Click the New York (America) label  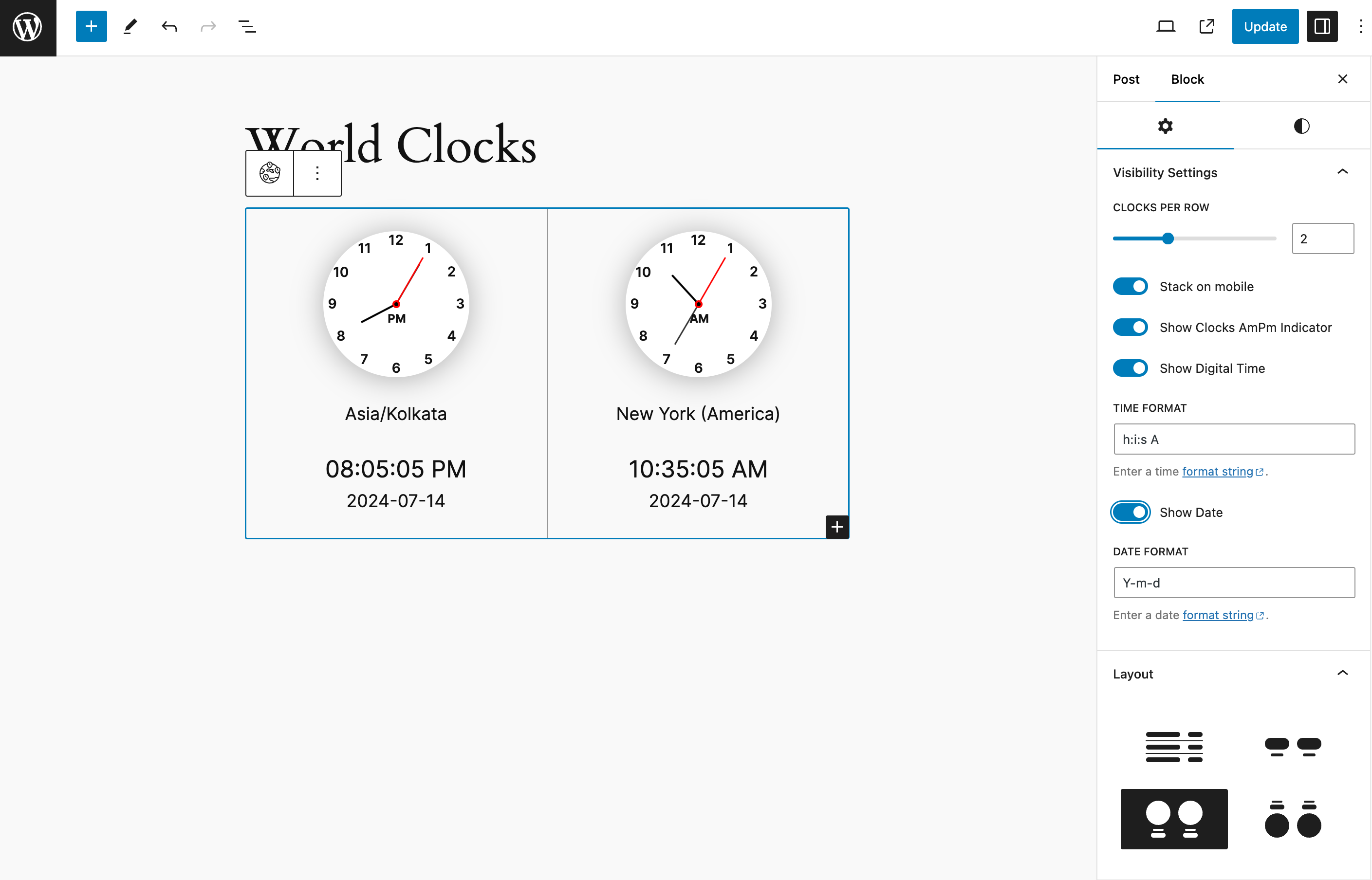(698, 414)
